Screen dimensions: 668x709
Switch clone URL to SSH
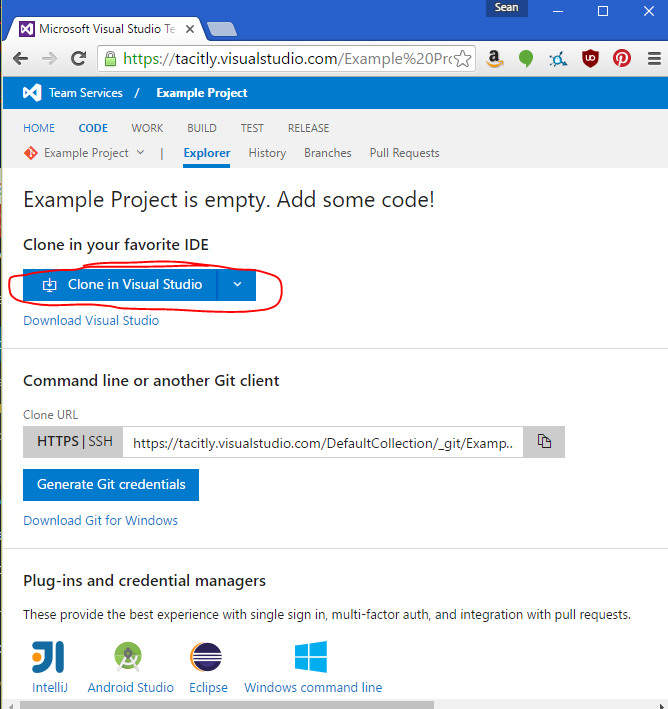click(x=101, y=442)
